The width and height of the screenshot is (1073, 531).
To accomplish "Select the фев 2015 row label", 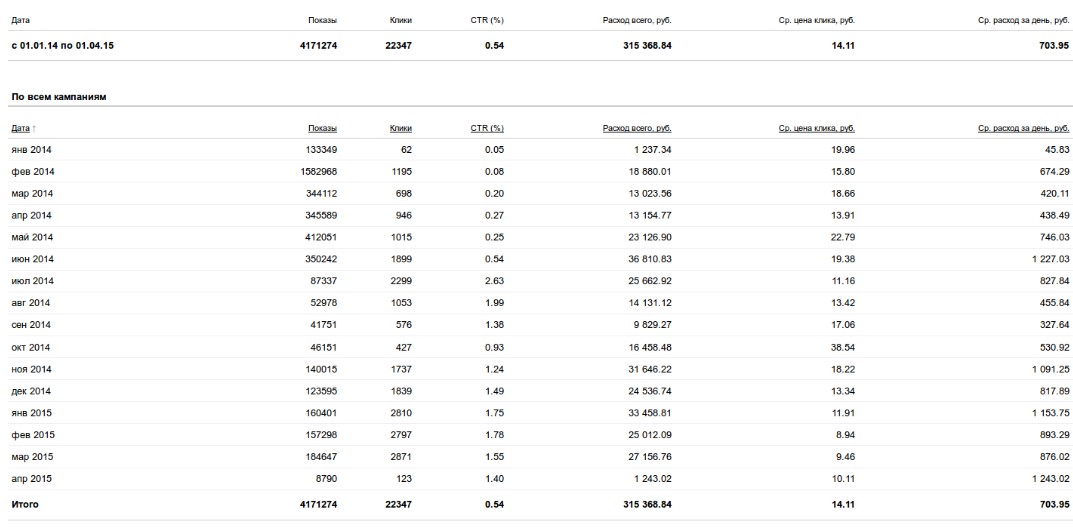I will (33, 435).
